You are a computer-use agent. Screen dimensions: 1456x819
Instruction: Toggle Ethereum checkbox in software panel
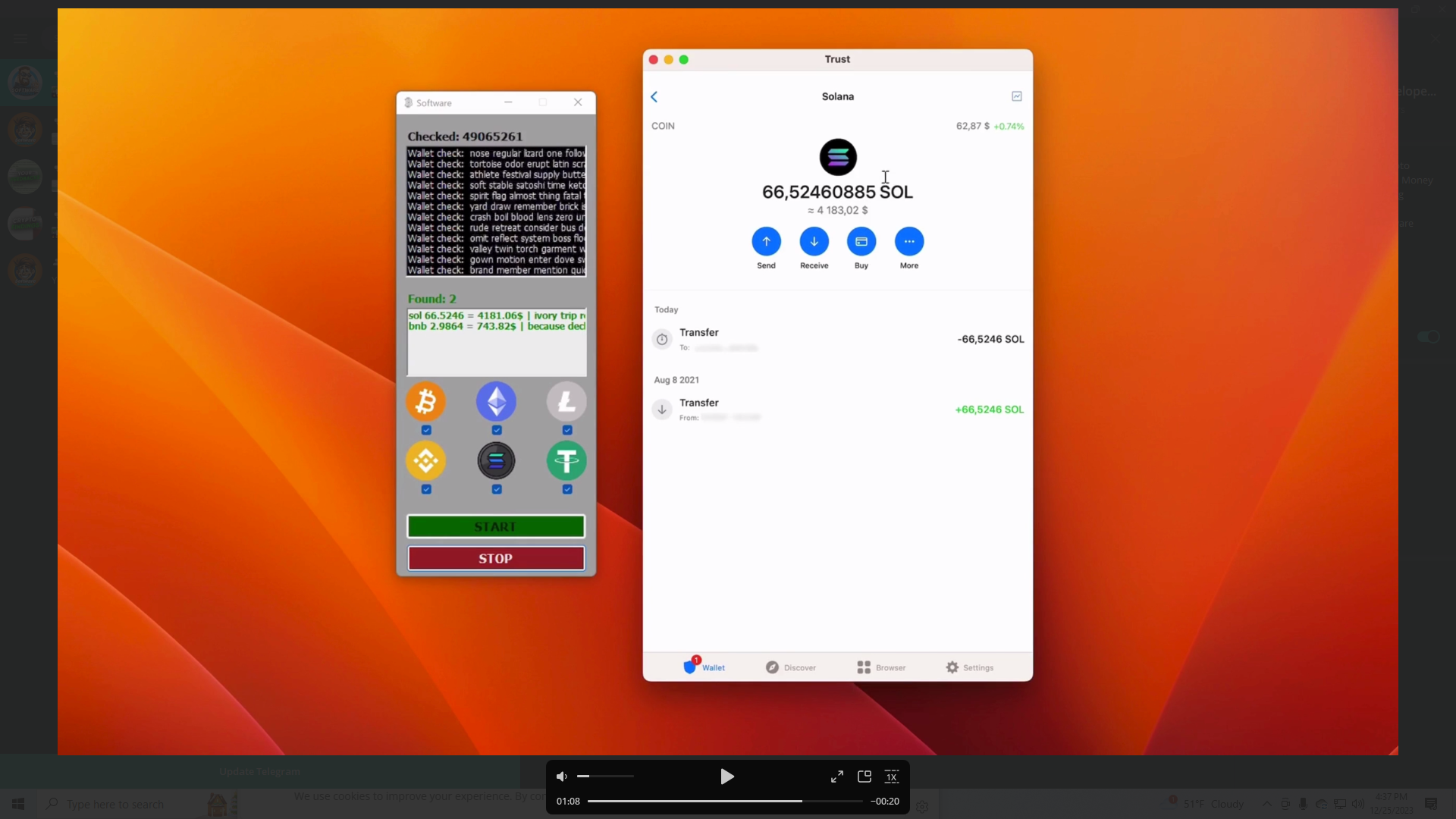[x=497, y=430]
